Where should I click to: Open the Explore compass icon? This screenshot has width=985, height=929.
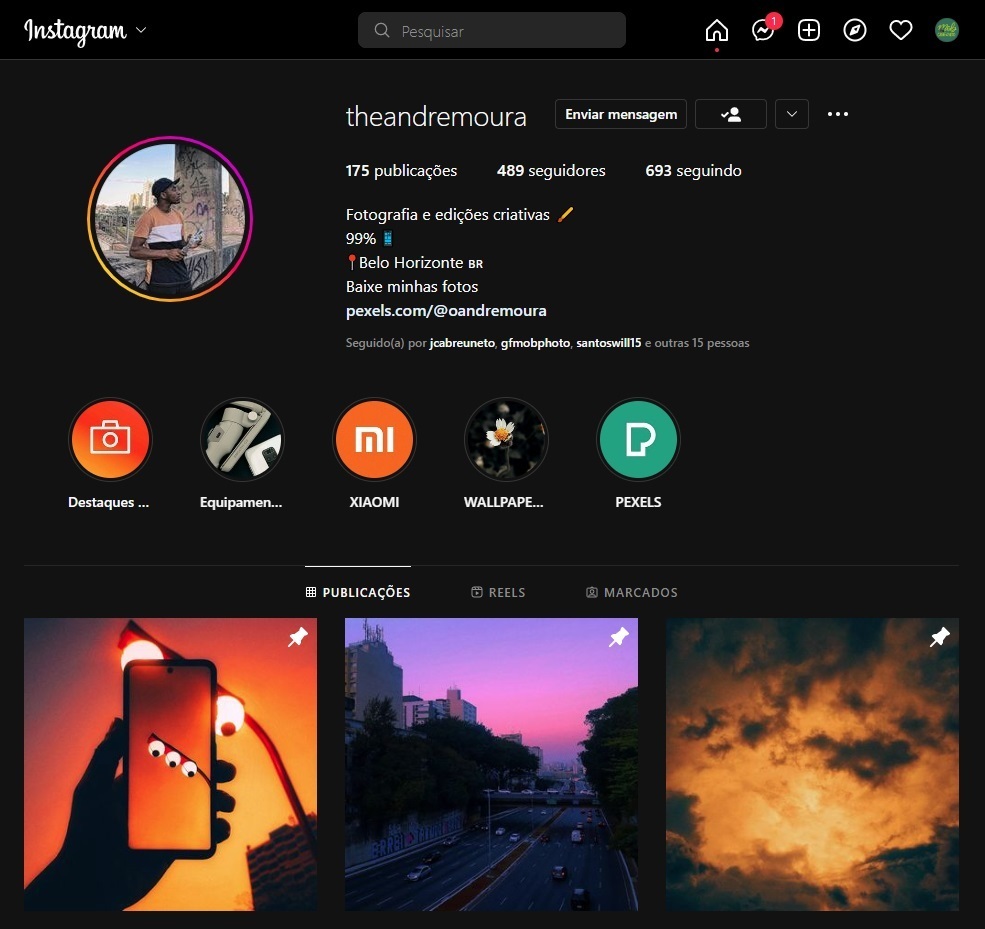point(855,31)
